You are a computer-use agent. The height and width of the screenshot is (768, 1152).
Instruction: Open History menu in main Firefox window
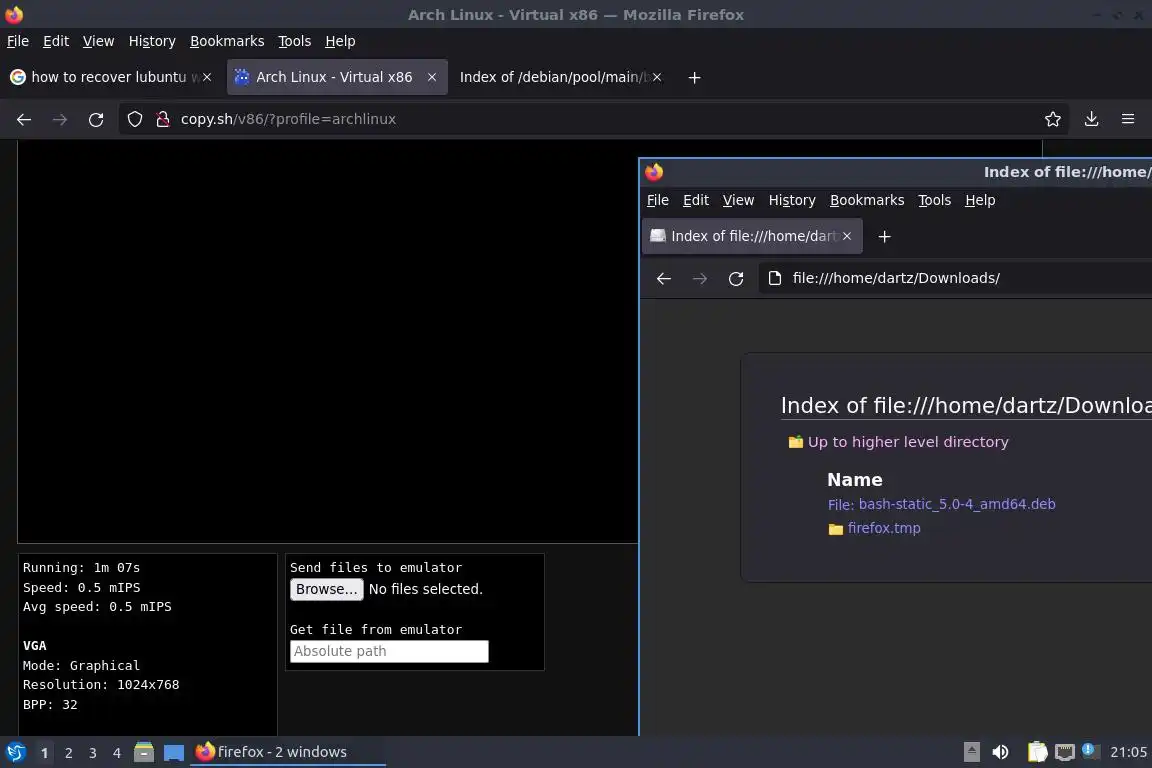(x=152, y=41)
